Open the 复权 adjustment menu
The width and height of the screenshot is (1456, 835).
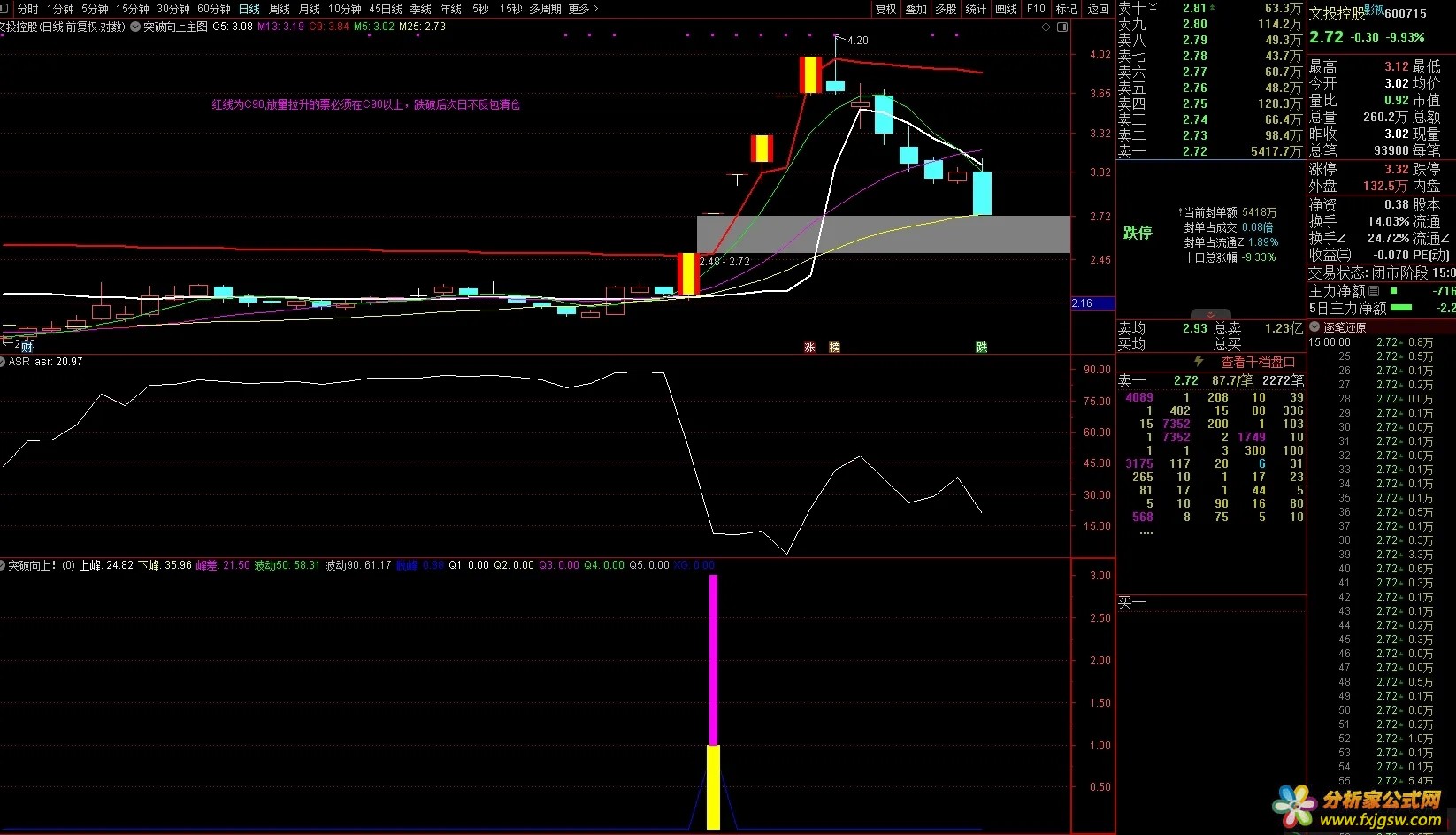tap(885, 9)
